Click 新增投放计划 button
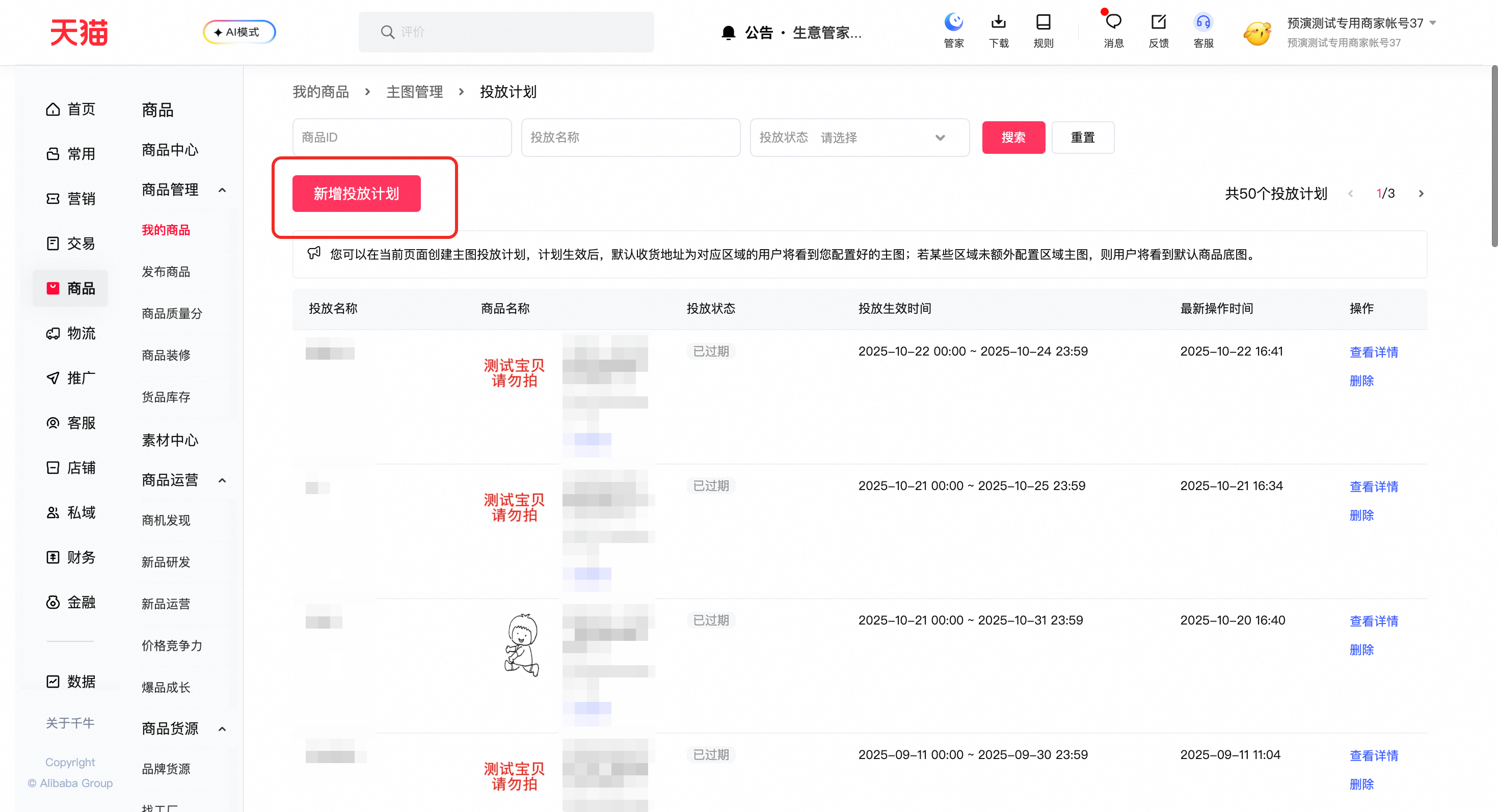Screen dimensions: 1498x812 tap(357, 194)
